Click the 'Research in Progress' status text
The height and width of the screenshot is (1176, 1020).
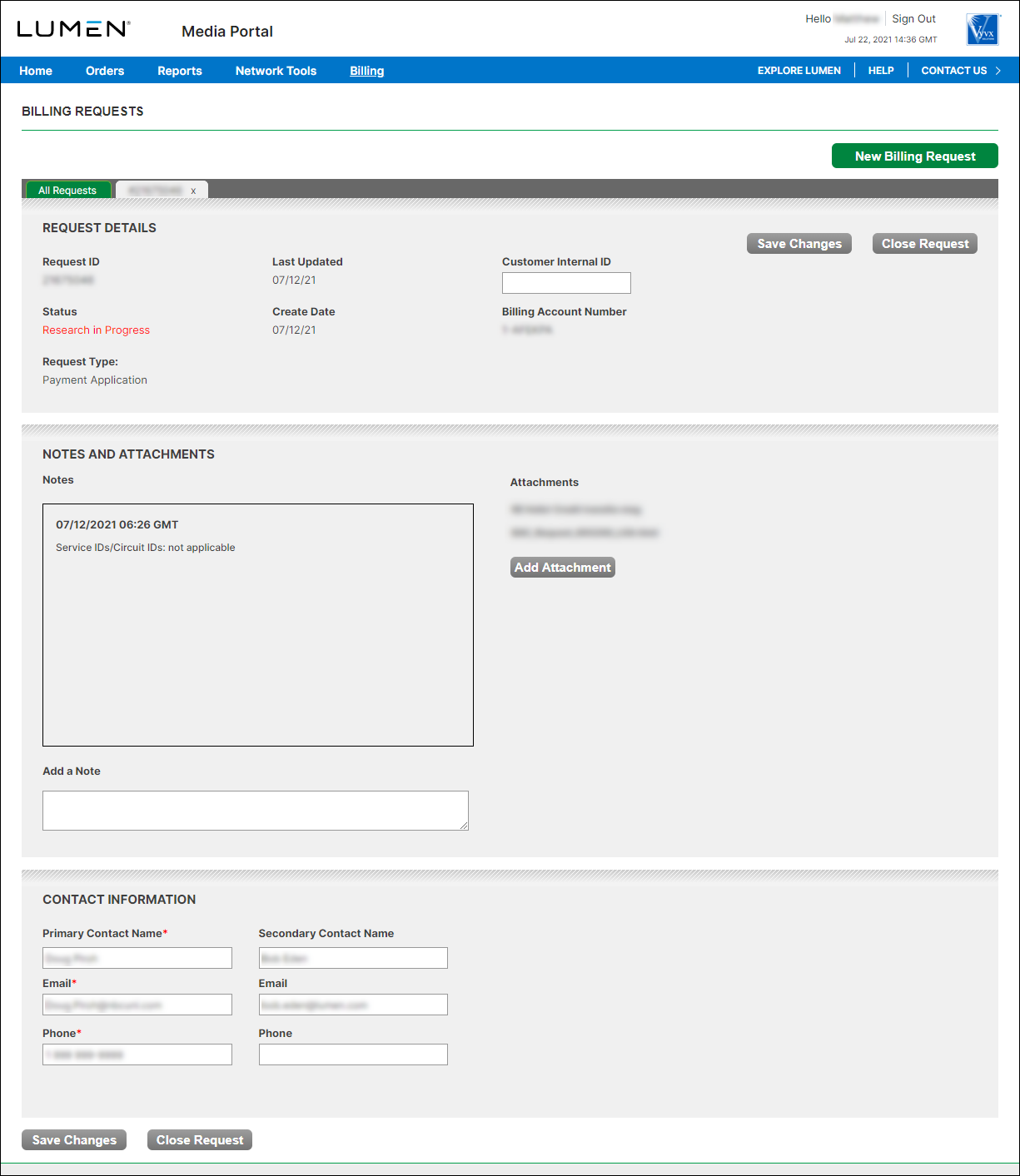97,330
